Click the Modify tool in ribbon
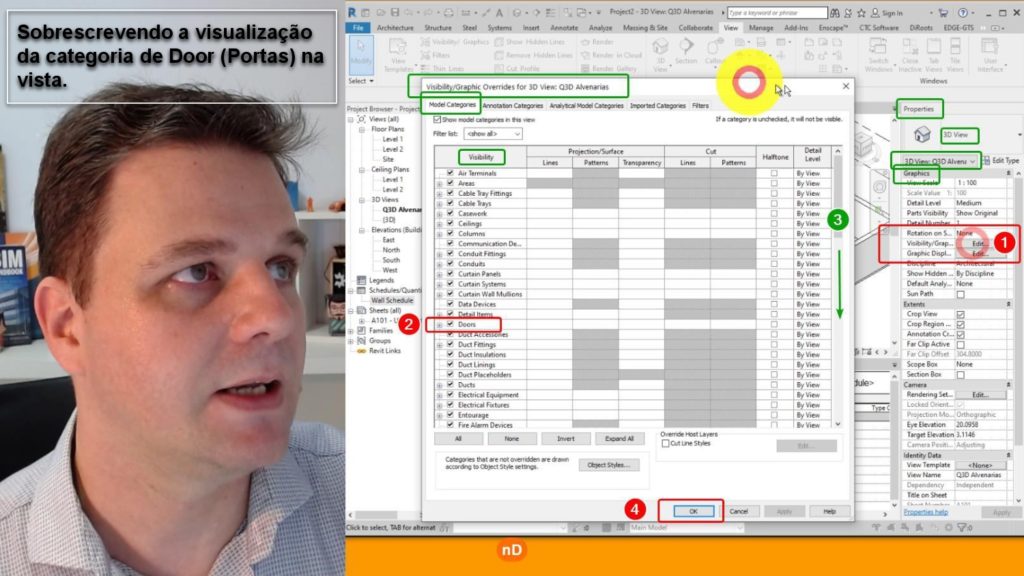This screenshot has width=1024, height=576. [360, 57]
